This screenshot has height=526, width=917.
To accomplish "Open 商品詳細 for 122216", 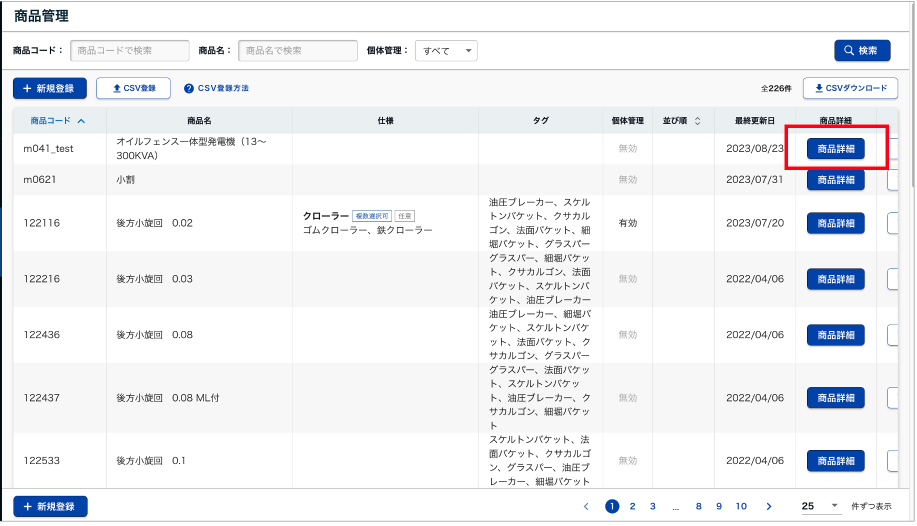I will pyautogui.click(x=836, y=280).
